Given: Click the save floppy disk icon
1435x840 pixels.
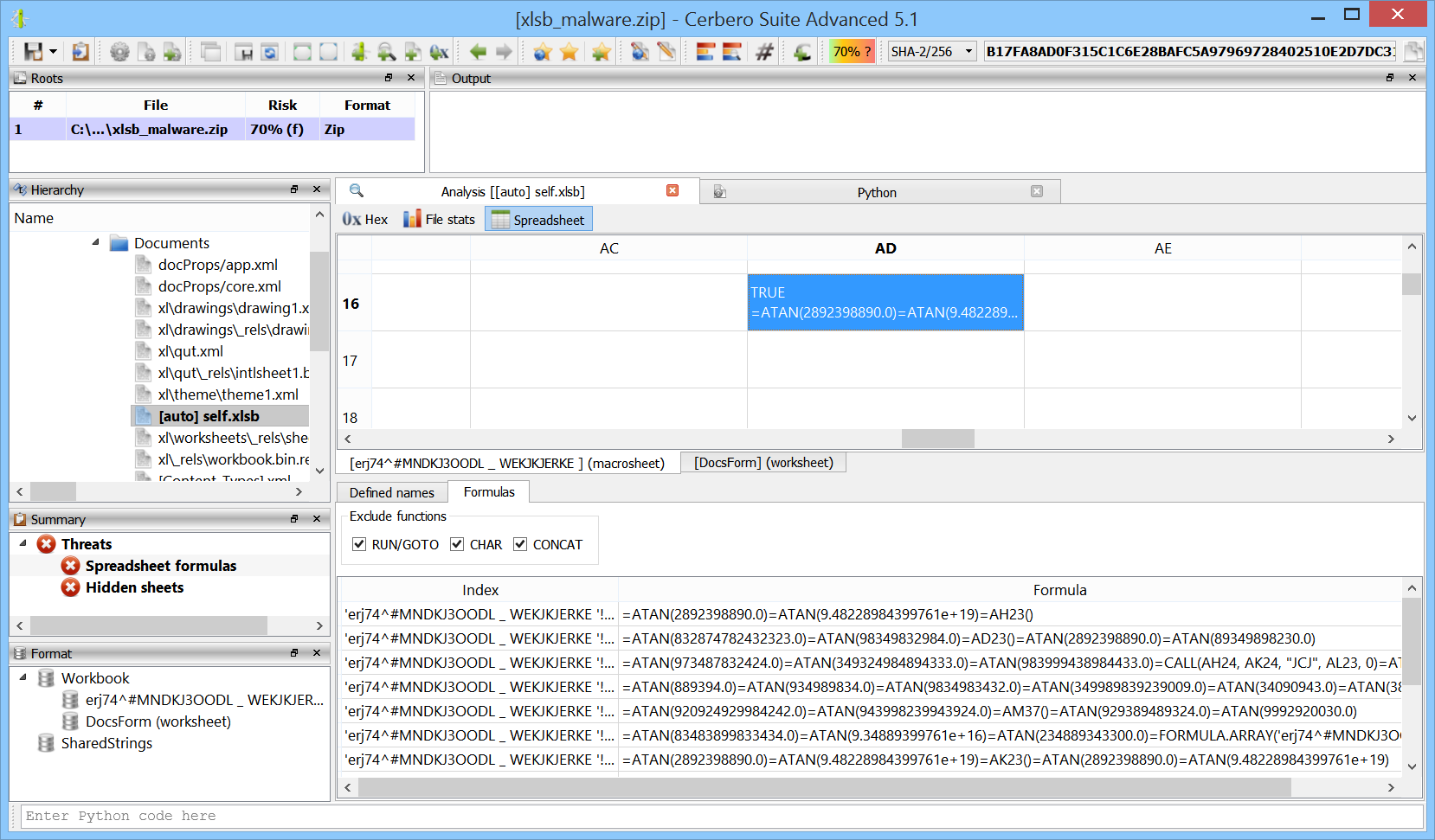Looking at the screenshot, I should click(x=33, y=52).
